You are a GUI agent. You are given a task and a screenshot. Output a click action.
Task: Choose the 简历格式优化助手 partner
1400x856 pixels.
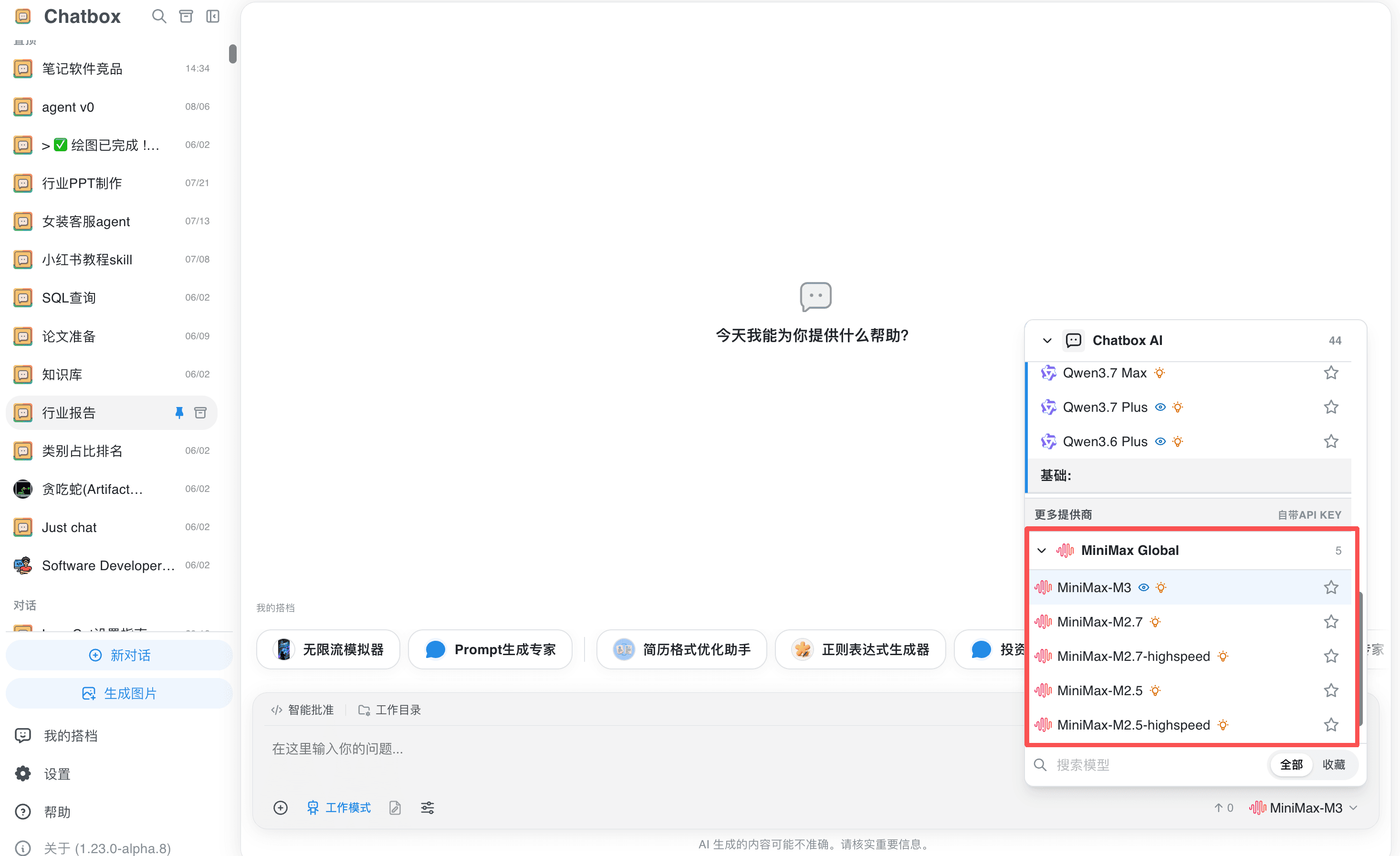coord(682,649)
